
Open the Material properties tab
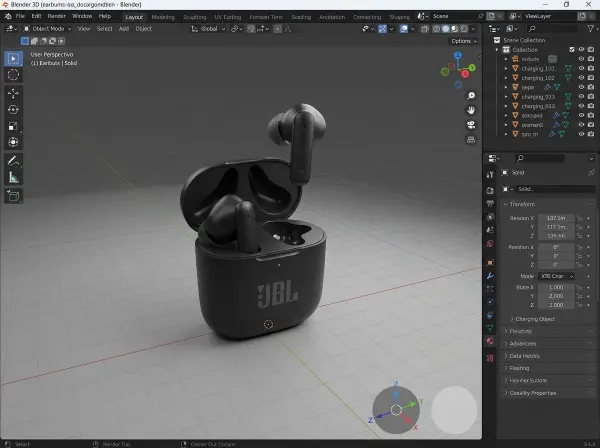[x=490, y=341]
